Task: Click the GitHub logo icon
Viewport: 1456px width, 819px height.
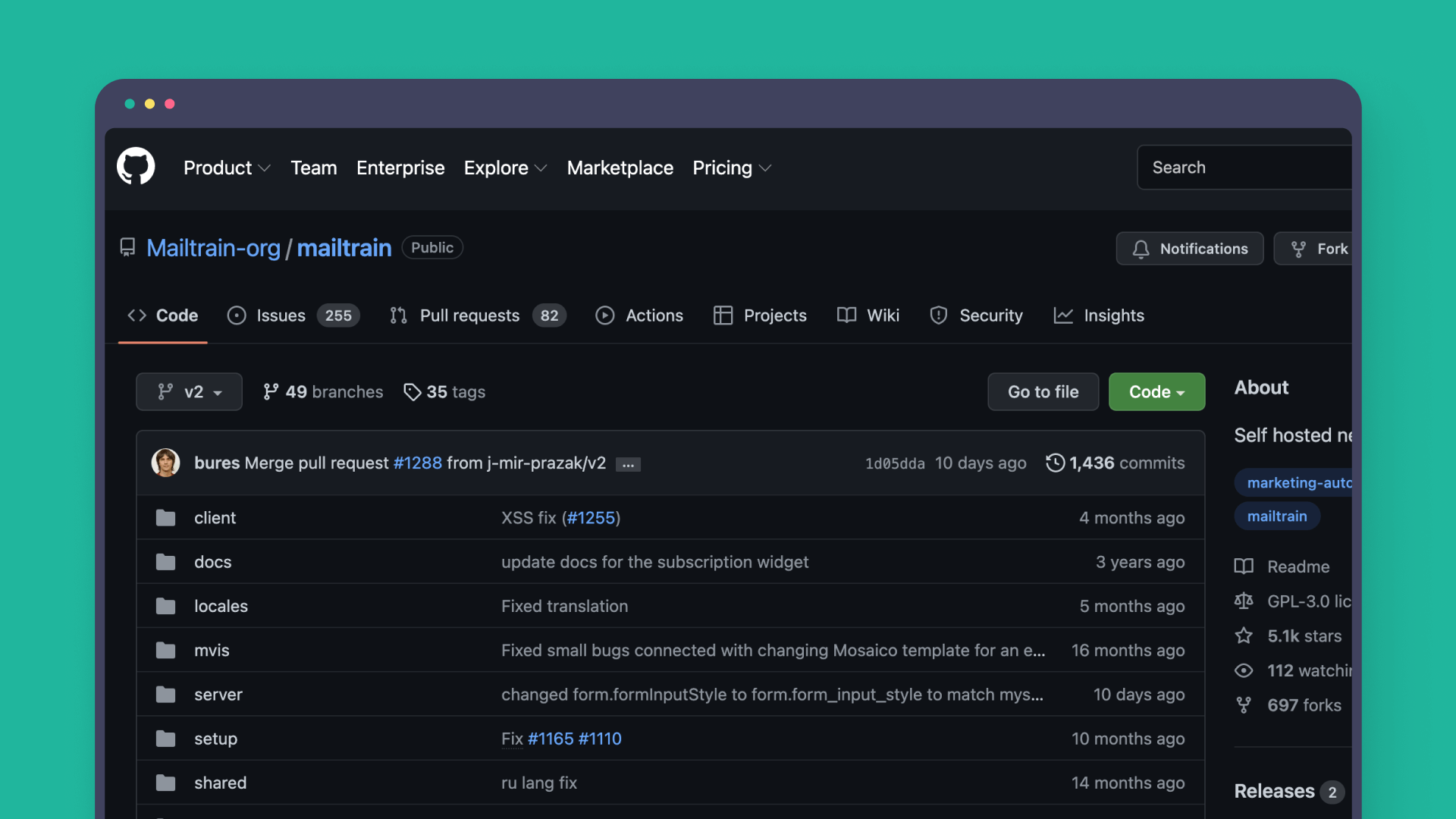Action: click(136, 166)
